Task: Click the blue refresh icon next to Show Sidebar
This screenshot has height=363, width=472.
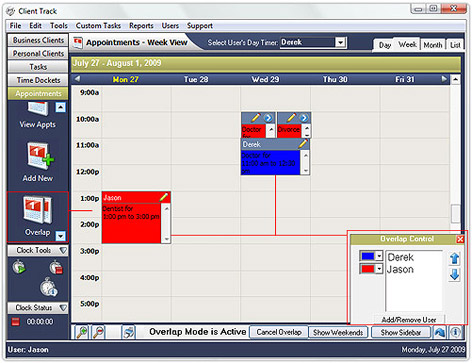Action: pos(440,332)
